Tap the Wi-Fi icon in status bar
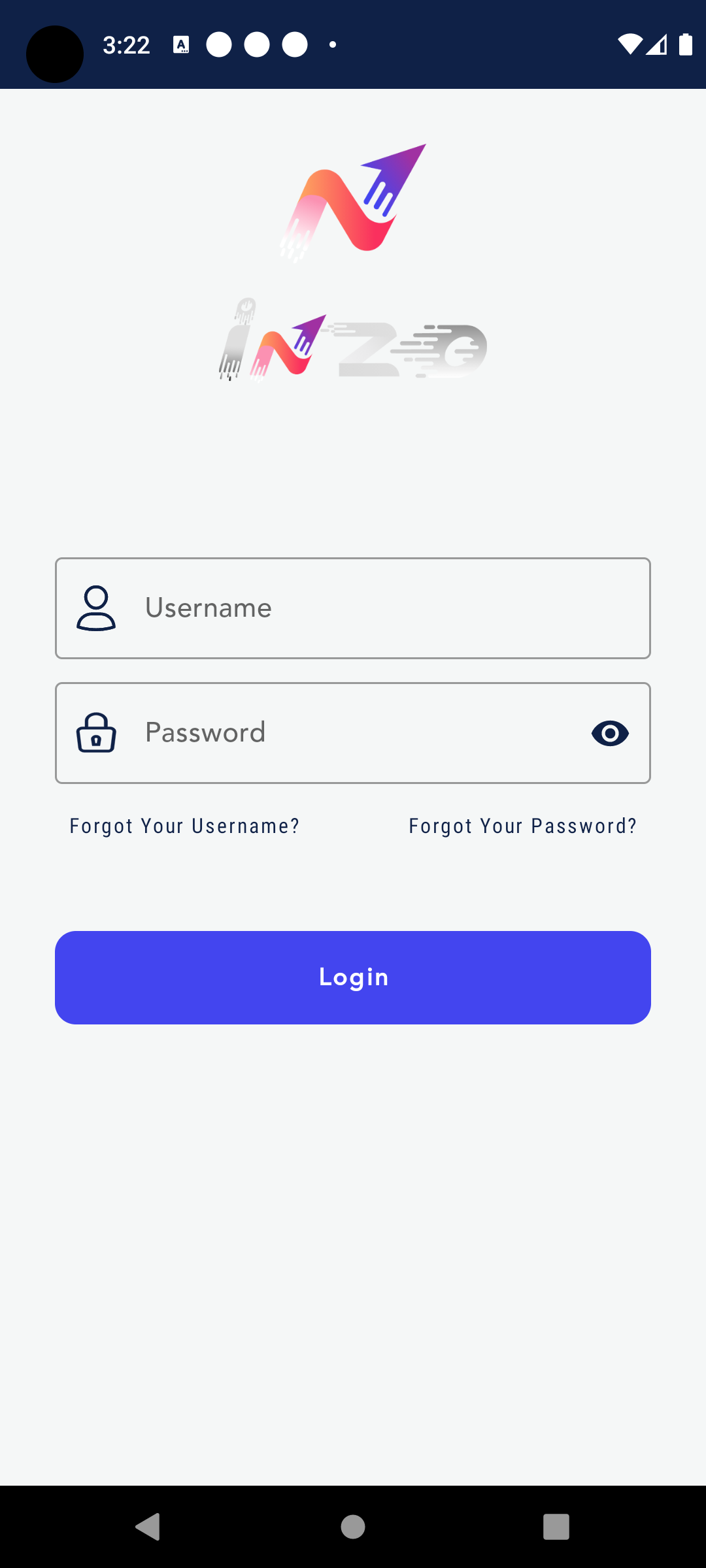Screen dimensions: 706x1568 [x=630, y=44]
